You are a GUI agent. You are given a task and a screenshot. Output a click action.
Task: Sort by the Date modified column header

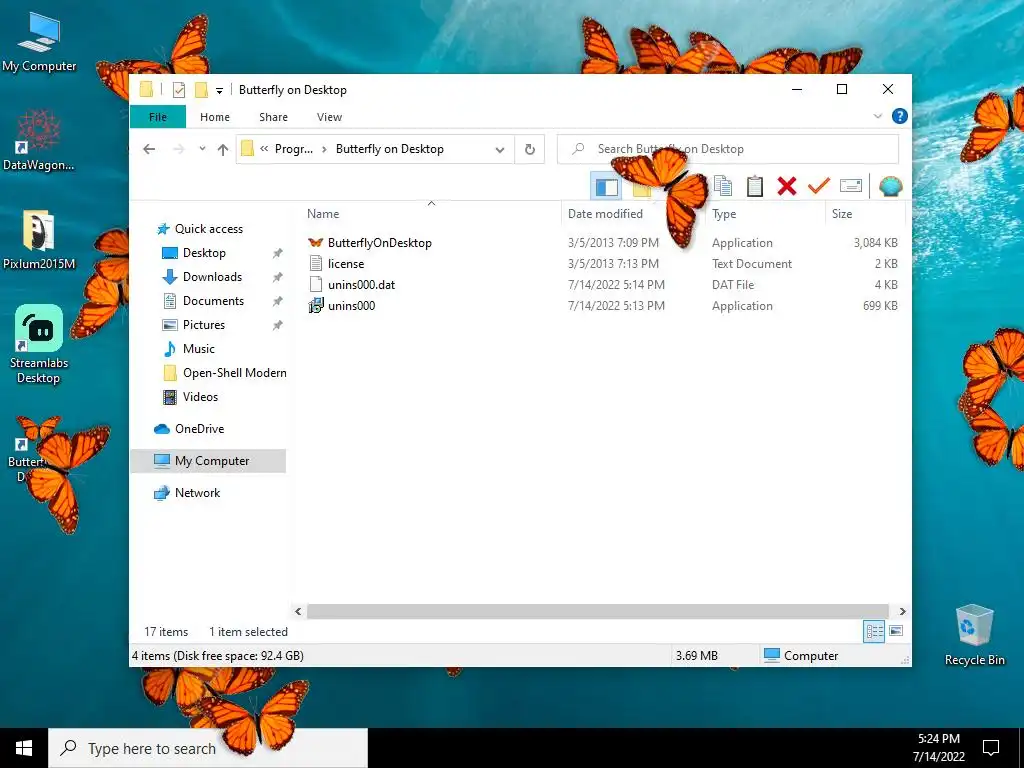tap(605, 214)
